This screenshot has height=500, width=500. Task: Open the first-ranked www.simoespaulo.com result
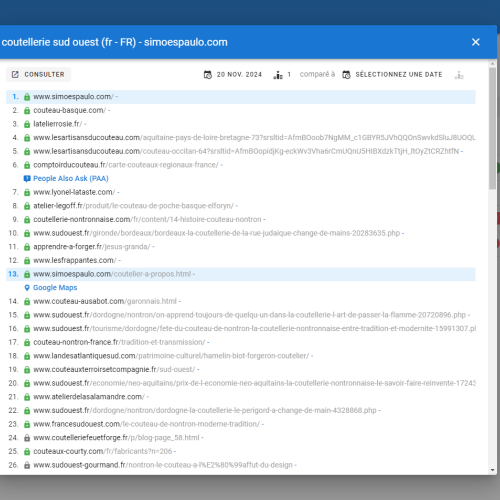point(73,97)
